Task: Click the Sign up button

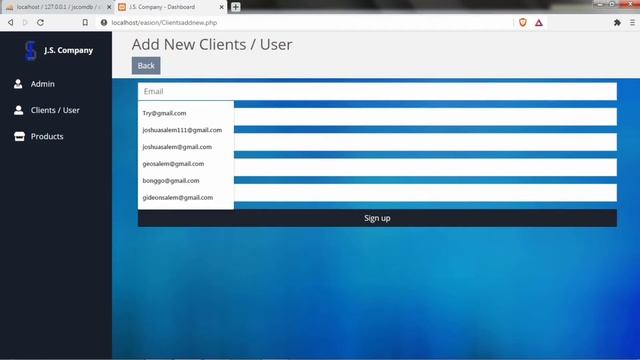Action: point(377,218)
